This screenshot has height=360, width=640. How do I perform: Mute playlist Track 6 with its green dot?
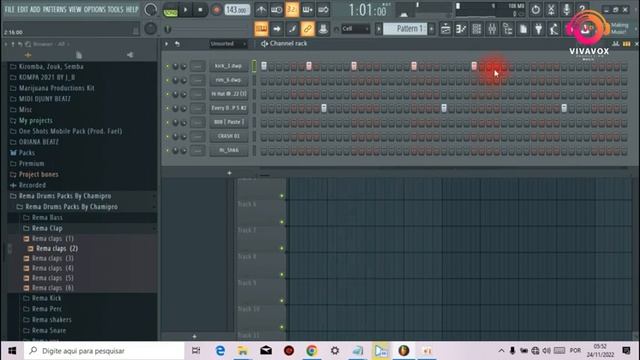point(282,196)
